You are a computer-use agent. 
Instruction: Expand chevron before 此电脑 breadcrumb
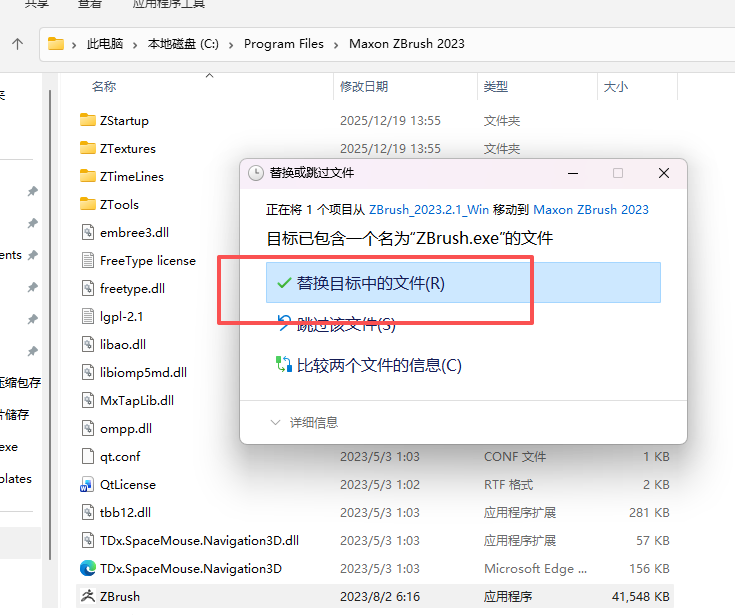(74, 45)
